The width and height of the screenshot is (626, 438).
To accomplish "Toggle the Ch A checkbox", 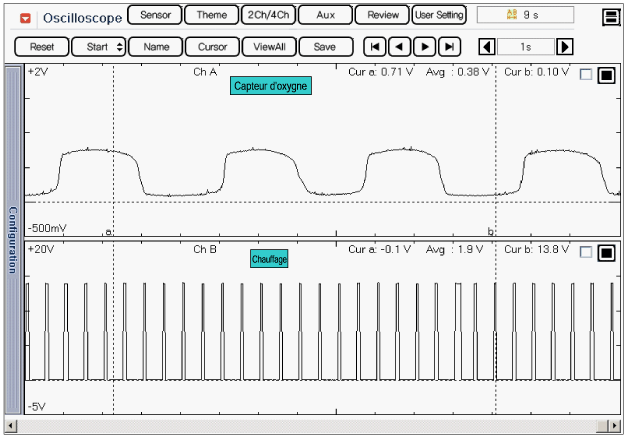I will click(x=586, y=75).
